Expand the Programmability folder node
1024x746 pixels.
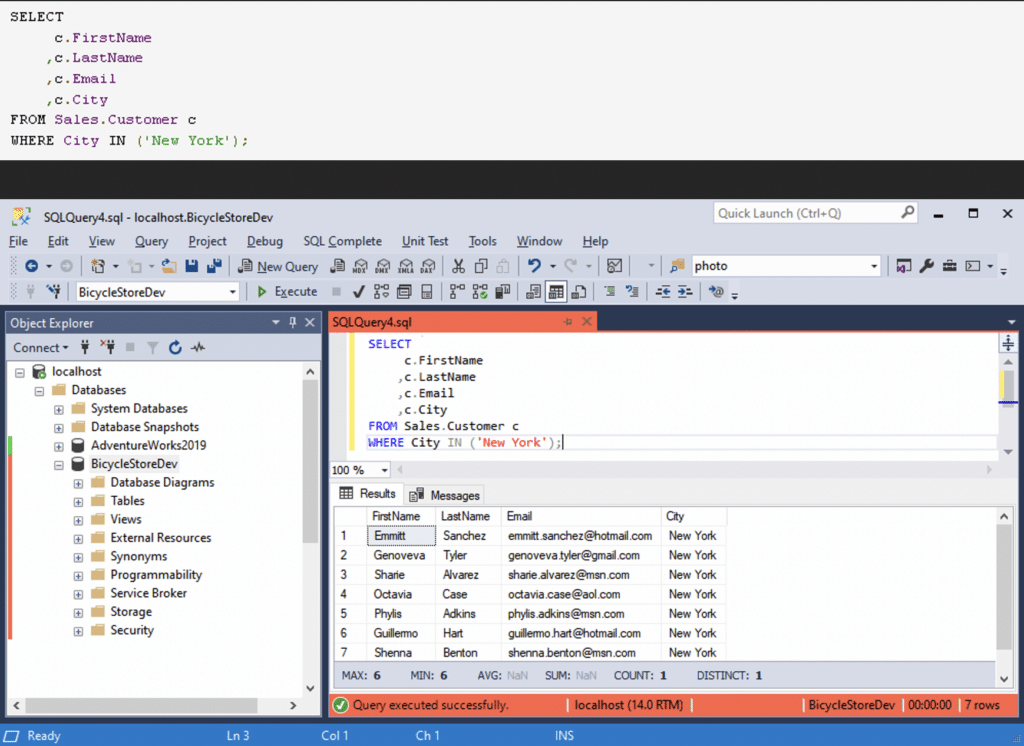click(78, 576)
